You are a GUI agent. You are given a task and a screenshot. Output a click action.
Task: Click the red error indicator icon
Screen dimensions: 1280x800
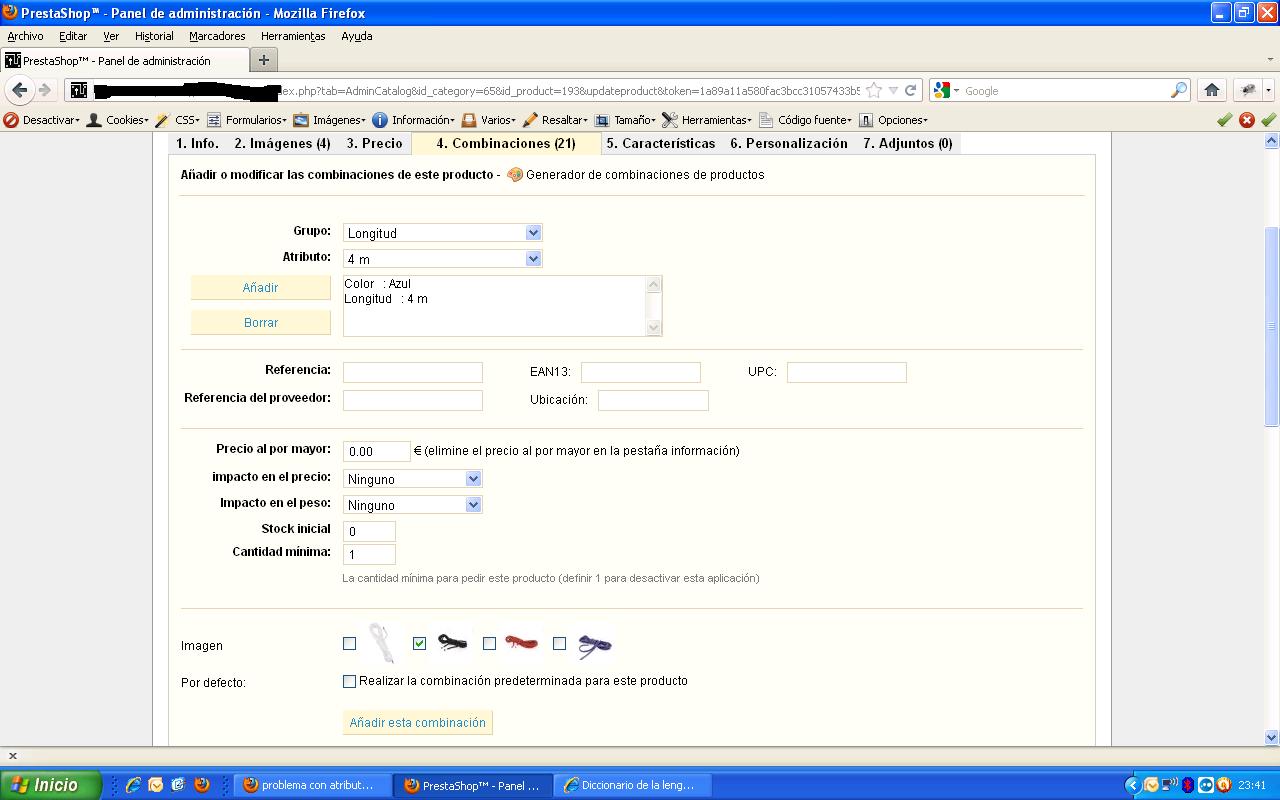(x=1247, y=120)
